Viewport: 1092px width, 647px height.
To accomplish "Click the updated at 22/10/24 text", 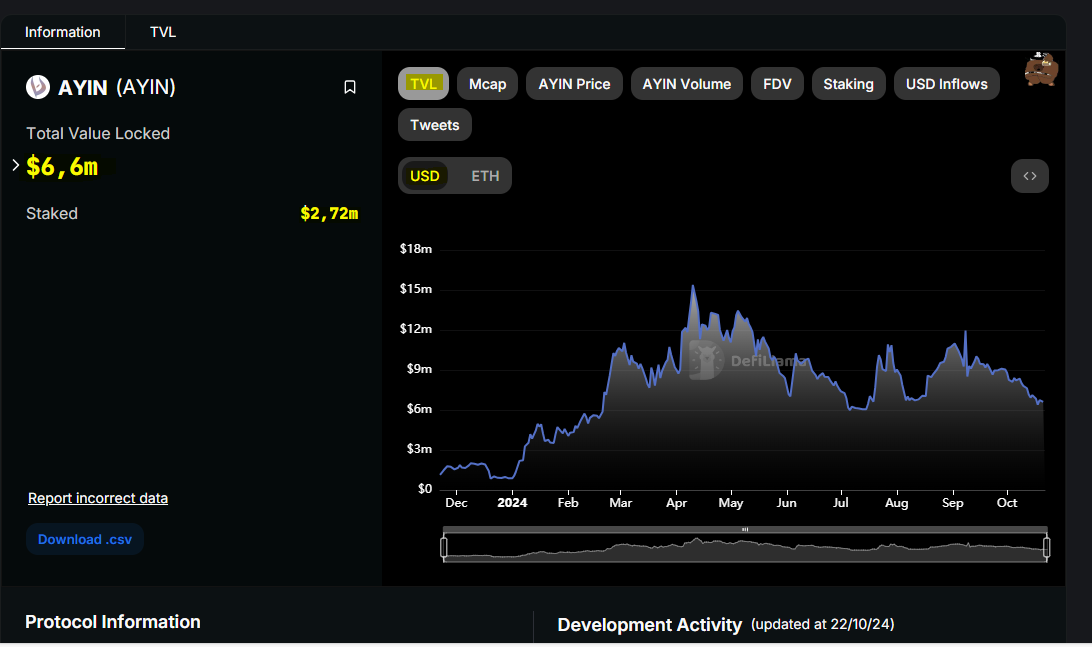I will coord(822,624).
